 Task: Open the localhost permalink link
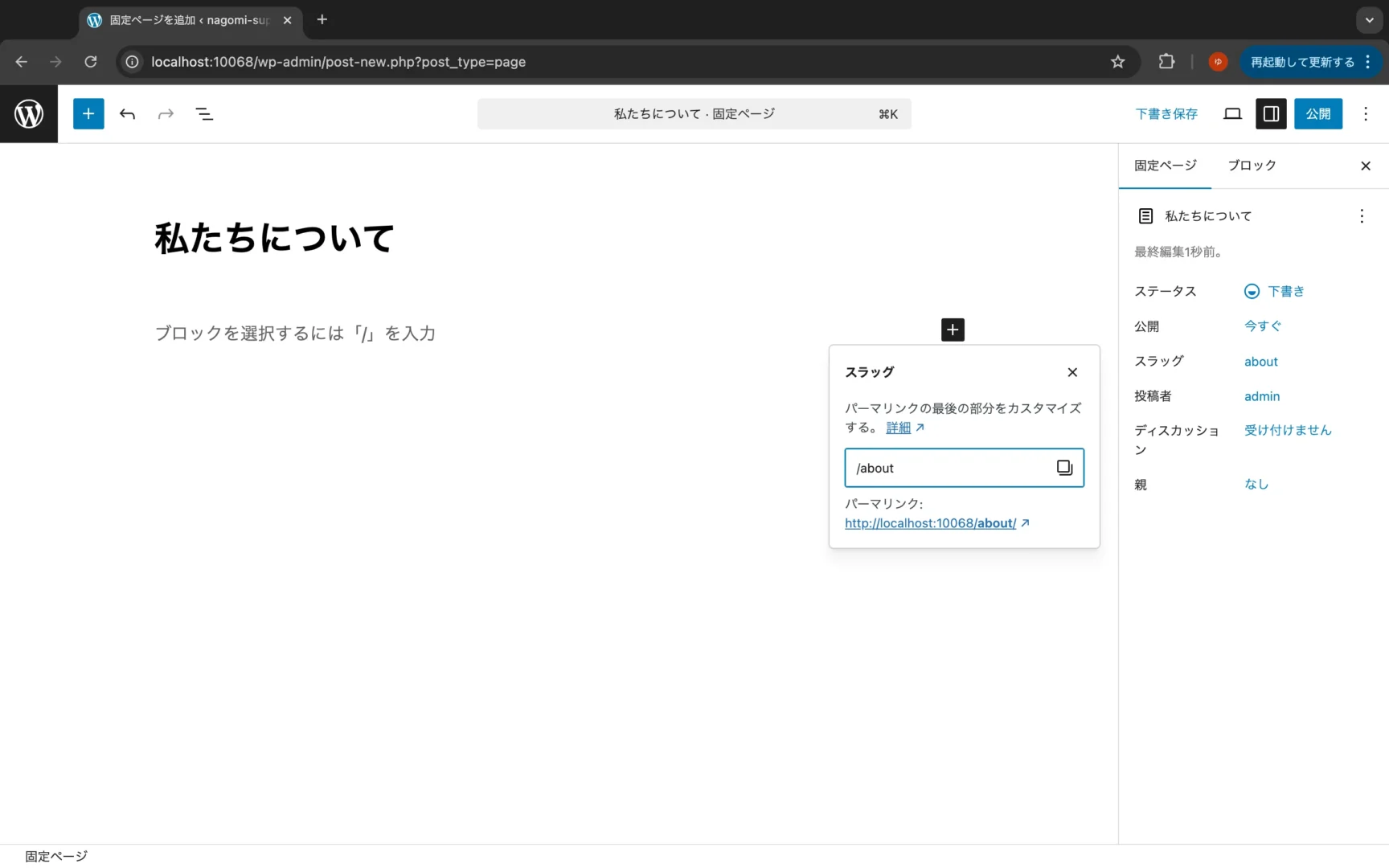930,523
